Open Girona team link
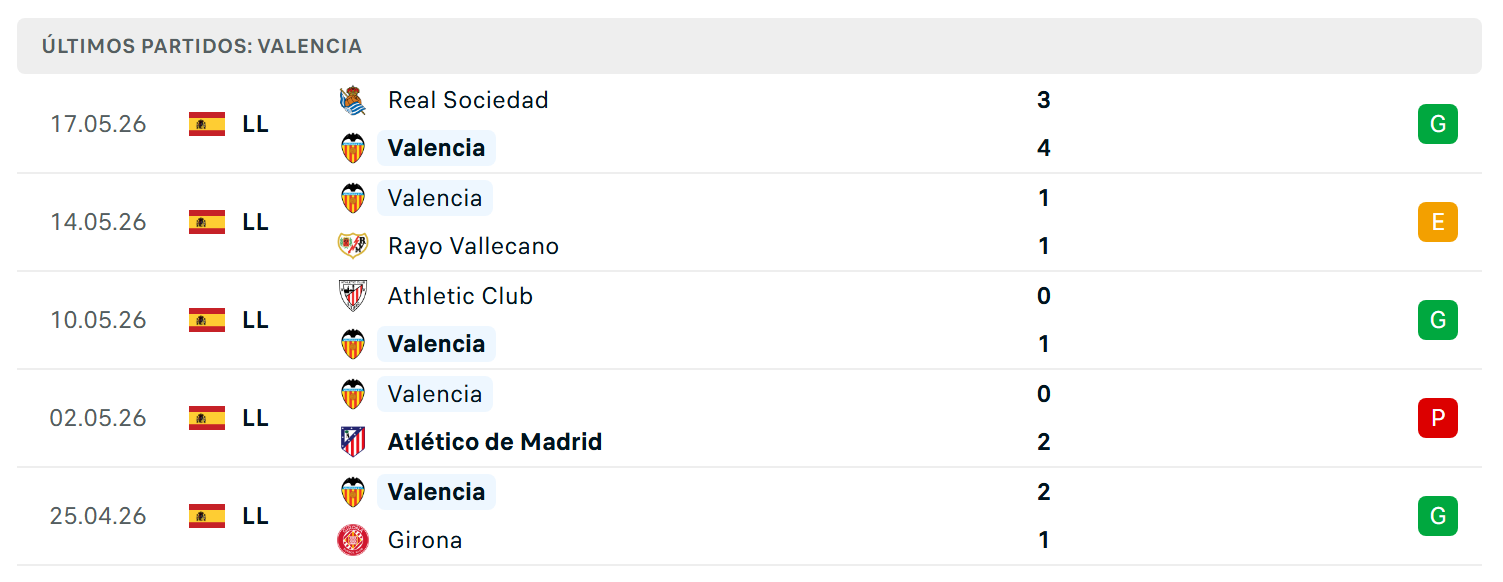1503x582 pixels. tap(425, 540)
